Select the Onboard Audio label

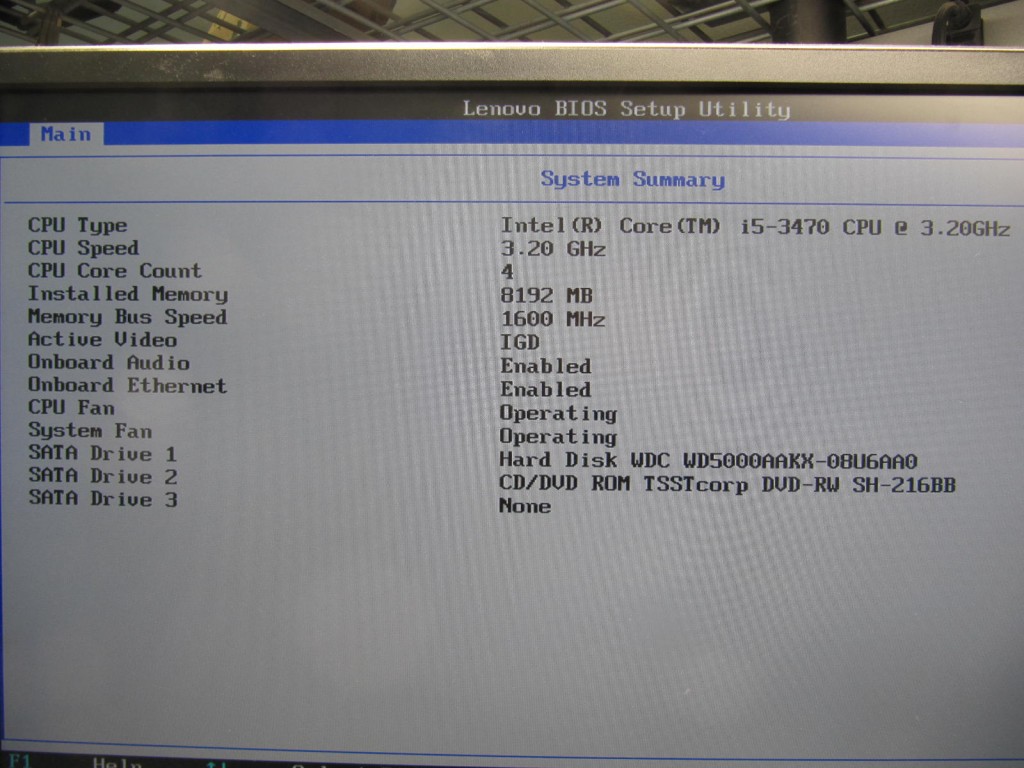click(109, 362)
